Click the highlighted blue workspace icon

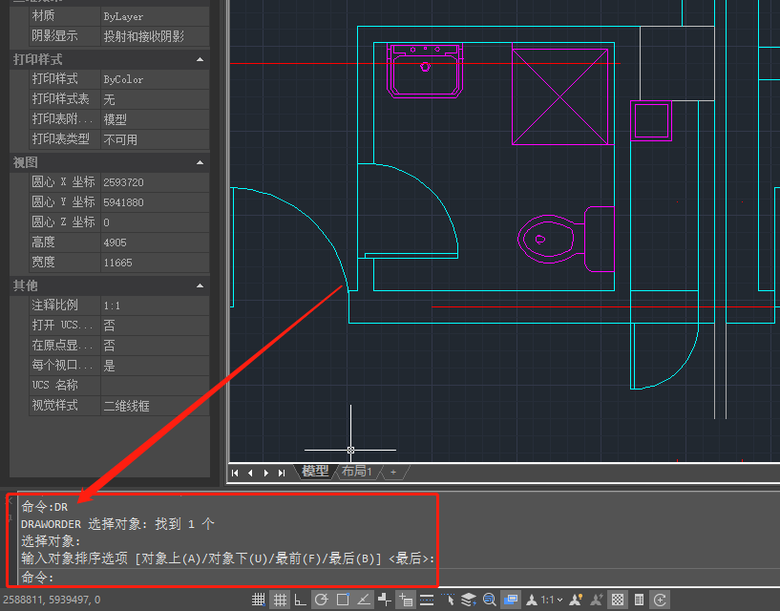click(510, 600)
